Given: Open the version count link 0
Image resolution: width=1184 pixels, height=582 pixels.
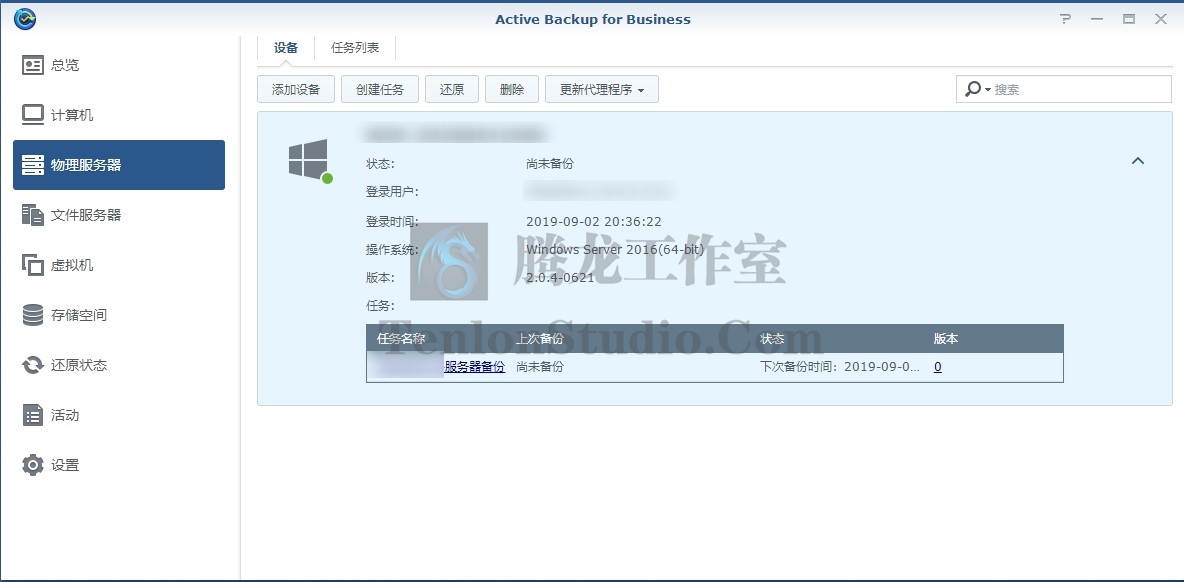Looking at the screenshot, I should point(938,368).
